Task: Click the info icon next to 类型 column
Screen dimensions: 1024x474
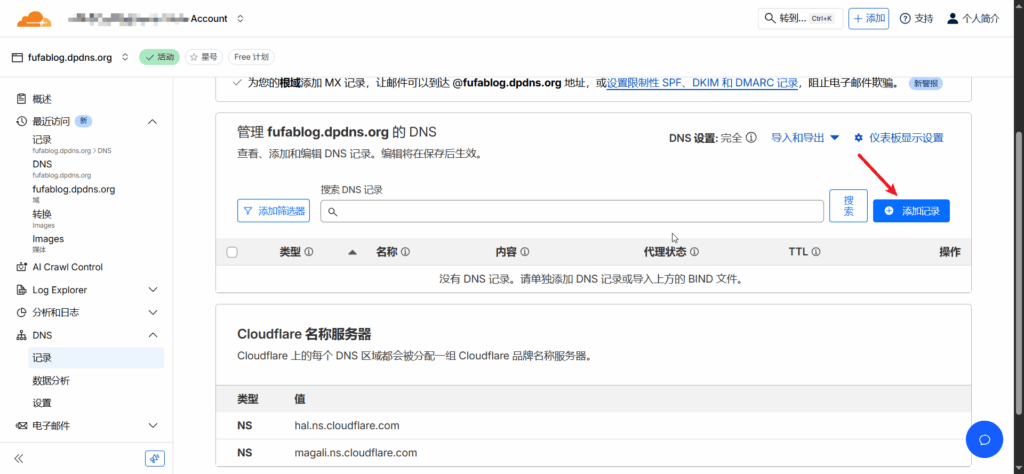Action: point(309,252)
